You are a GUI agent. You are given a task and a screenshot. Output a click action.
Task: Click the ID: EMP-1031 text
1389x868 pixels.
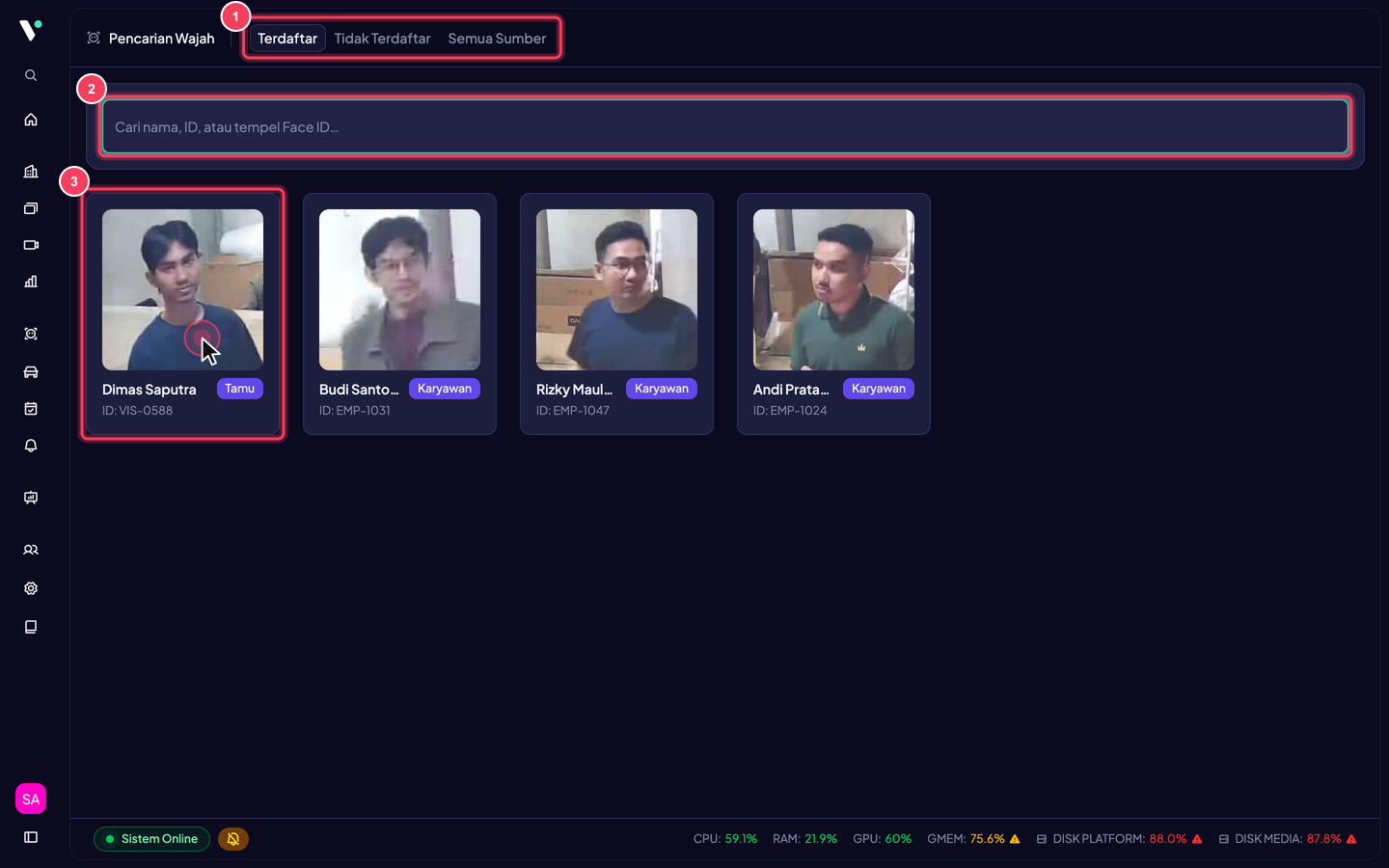tap(355, 411)
